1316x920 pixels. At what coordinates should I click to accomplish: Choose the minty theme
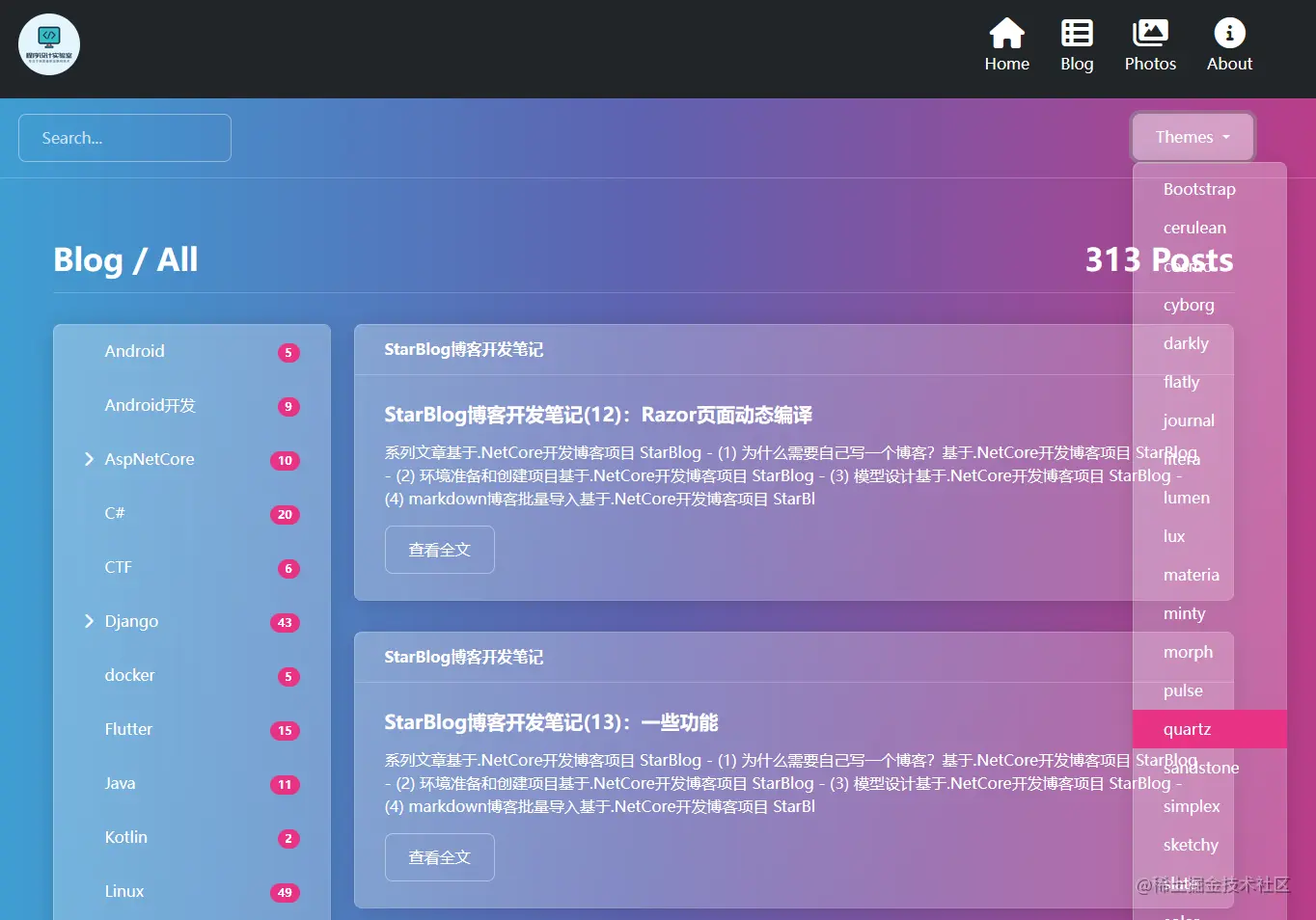(1210, 613)
